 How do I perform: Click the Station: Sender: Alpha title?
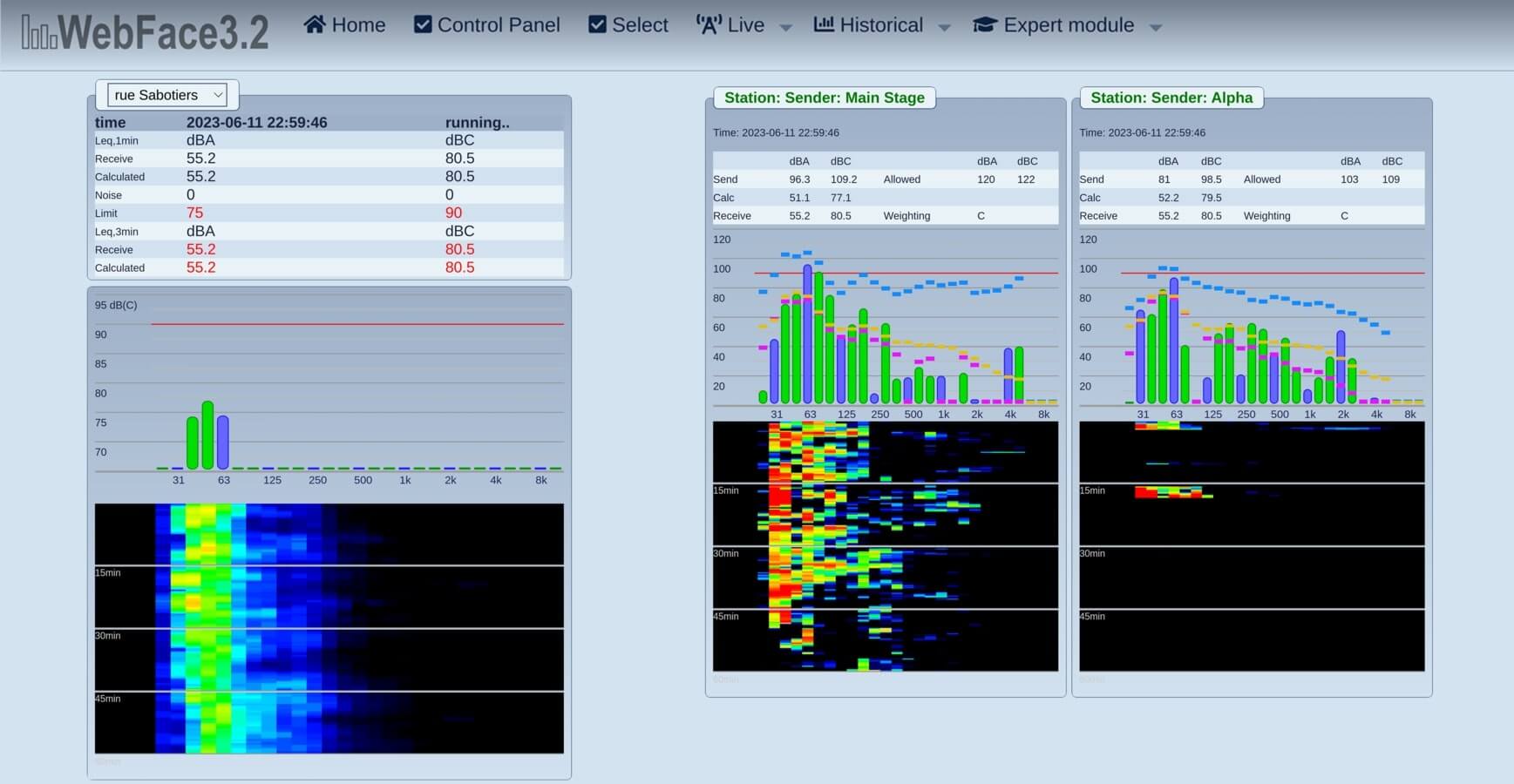1171,98
